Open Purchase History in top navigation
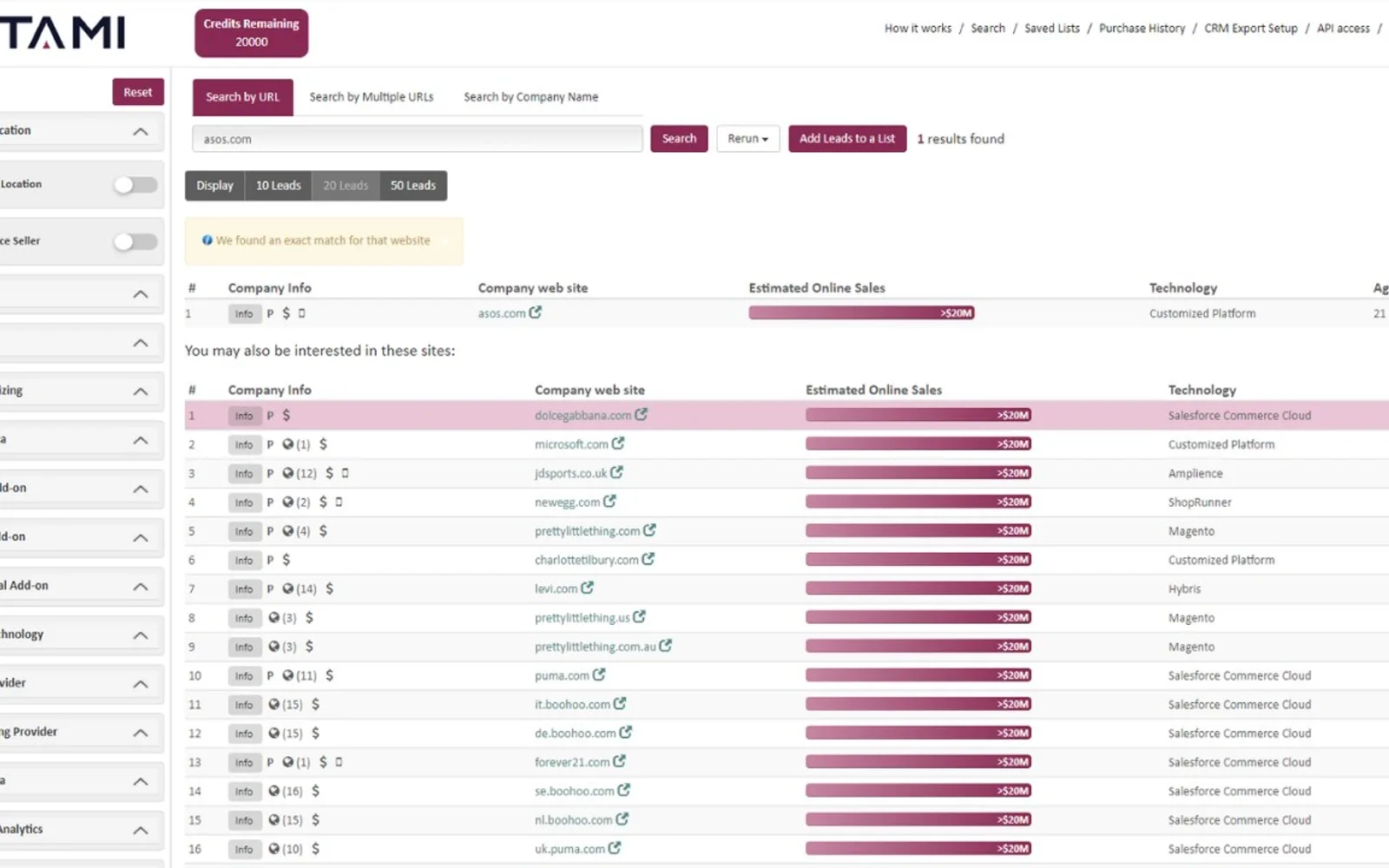 pyautogui.click(x=1142, y=29)
